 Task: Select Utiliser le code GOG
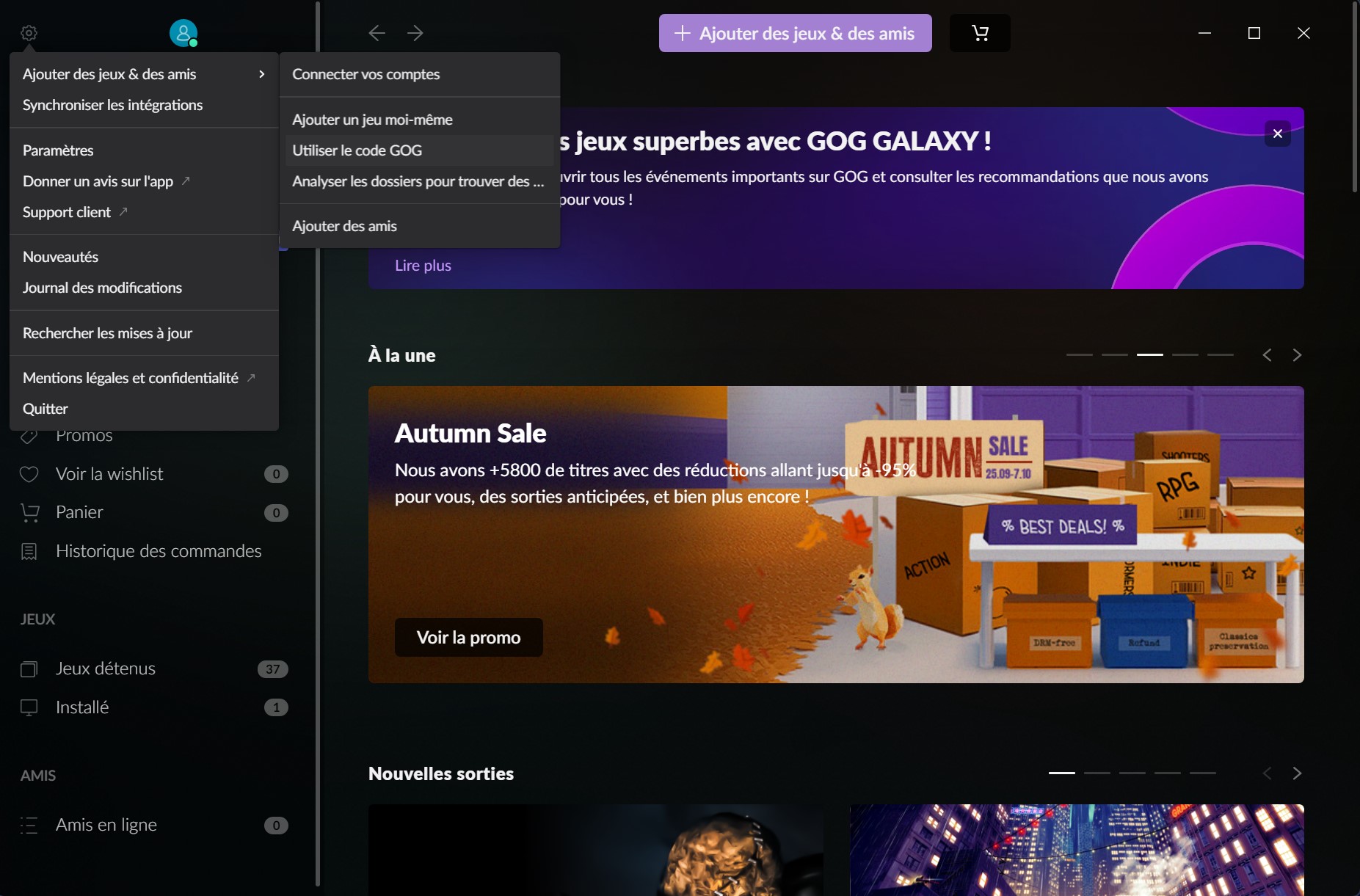click(357, 150)
